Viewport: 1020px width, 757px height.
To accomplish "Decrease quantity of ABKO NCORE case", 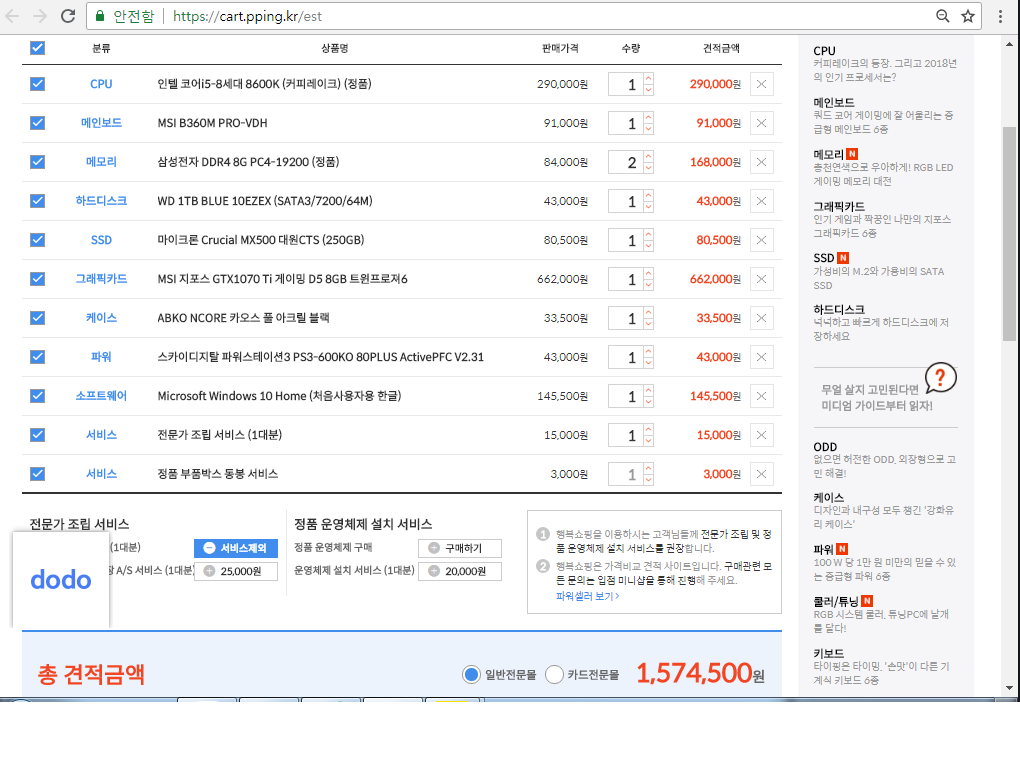I will coord(649,324).
